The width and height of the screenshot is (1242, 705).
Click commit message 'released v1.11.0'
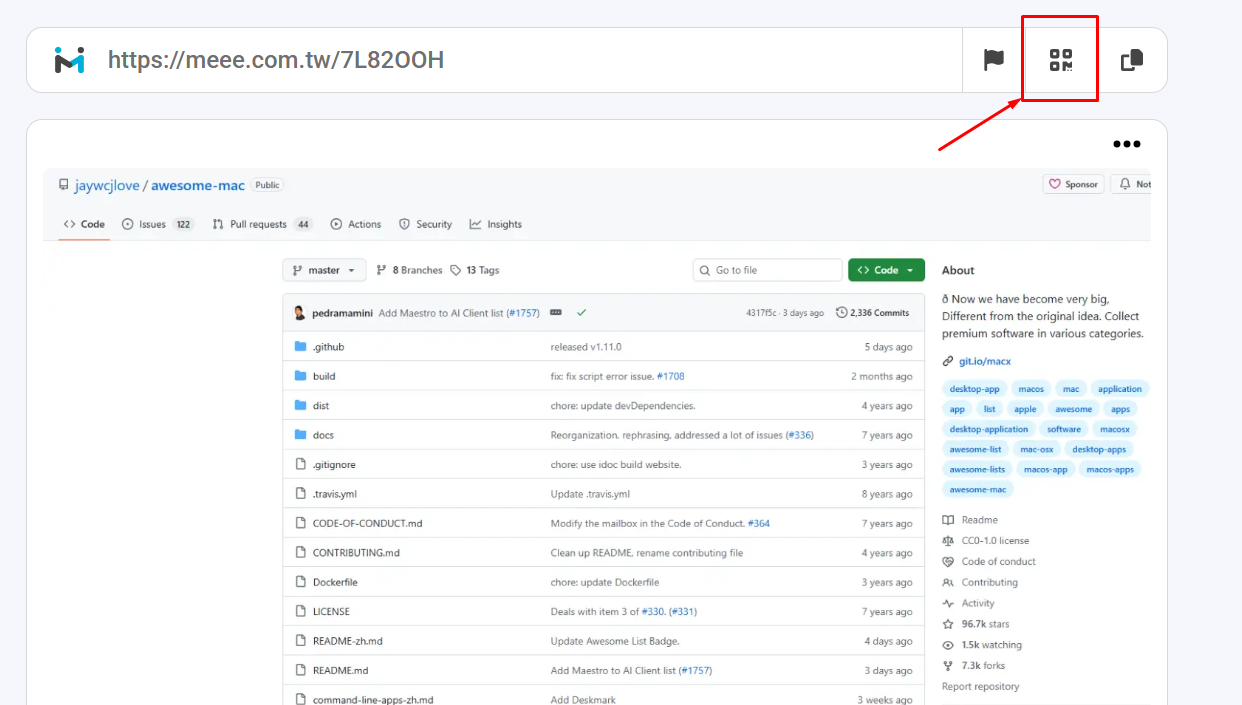pos(586,347)
